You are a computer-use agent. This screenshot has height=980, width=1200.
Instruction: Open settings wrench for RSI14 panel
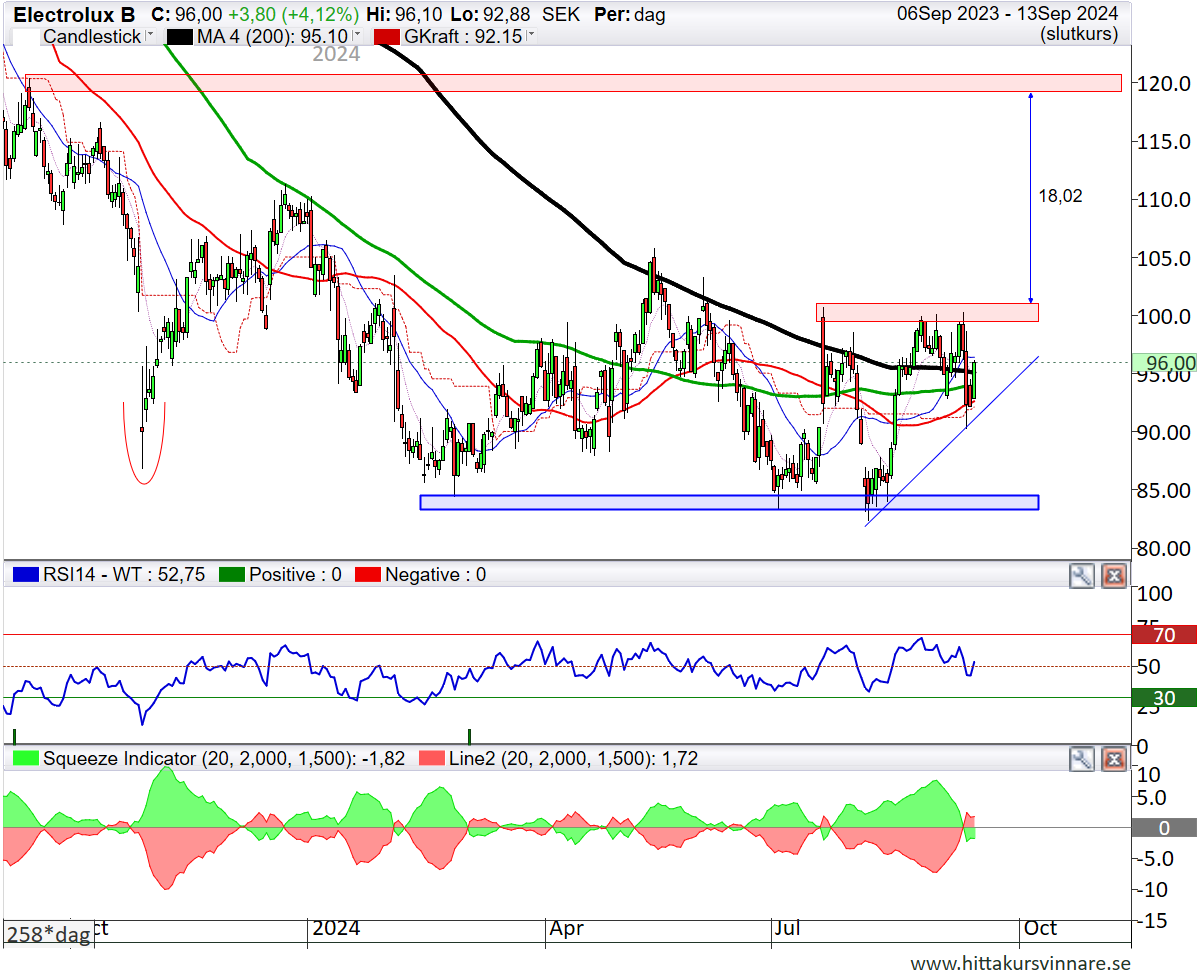[1081, 575]
